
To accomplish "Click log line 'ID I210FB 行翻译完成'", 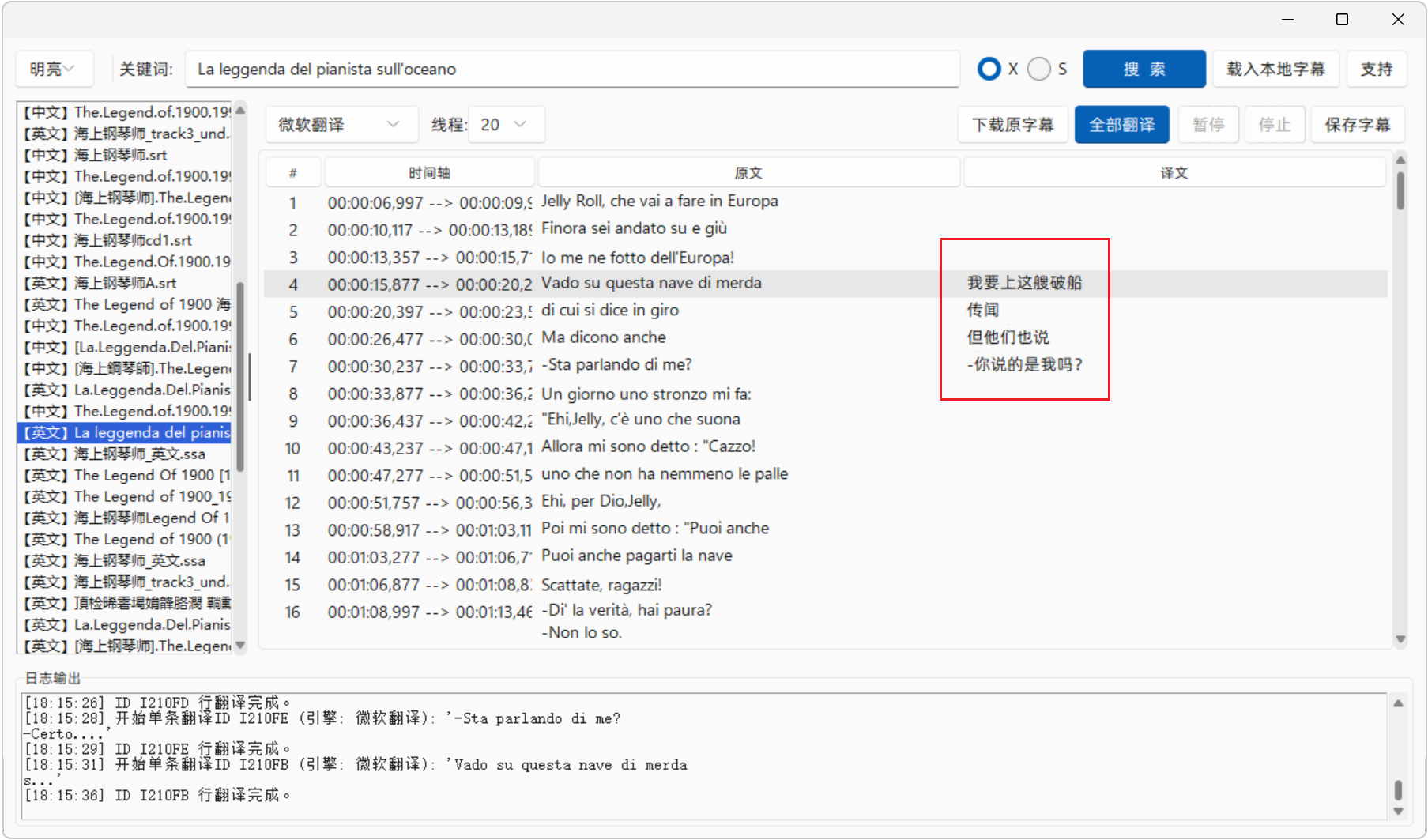I will pos(157,795).
